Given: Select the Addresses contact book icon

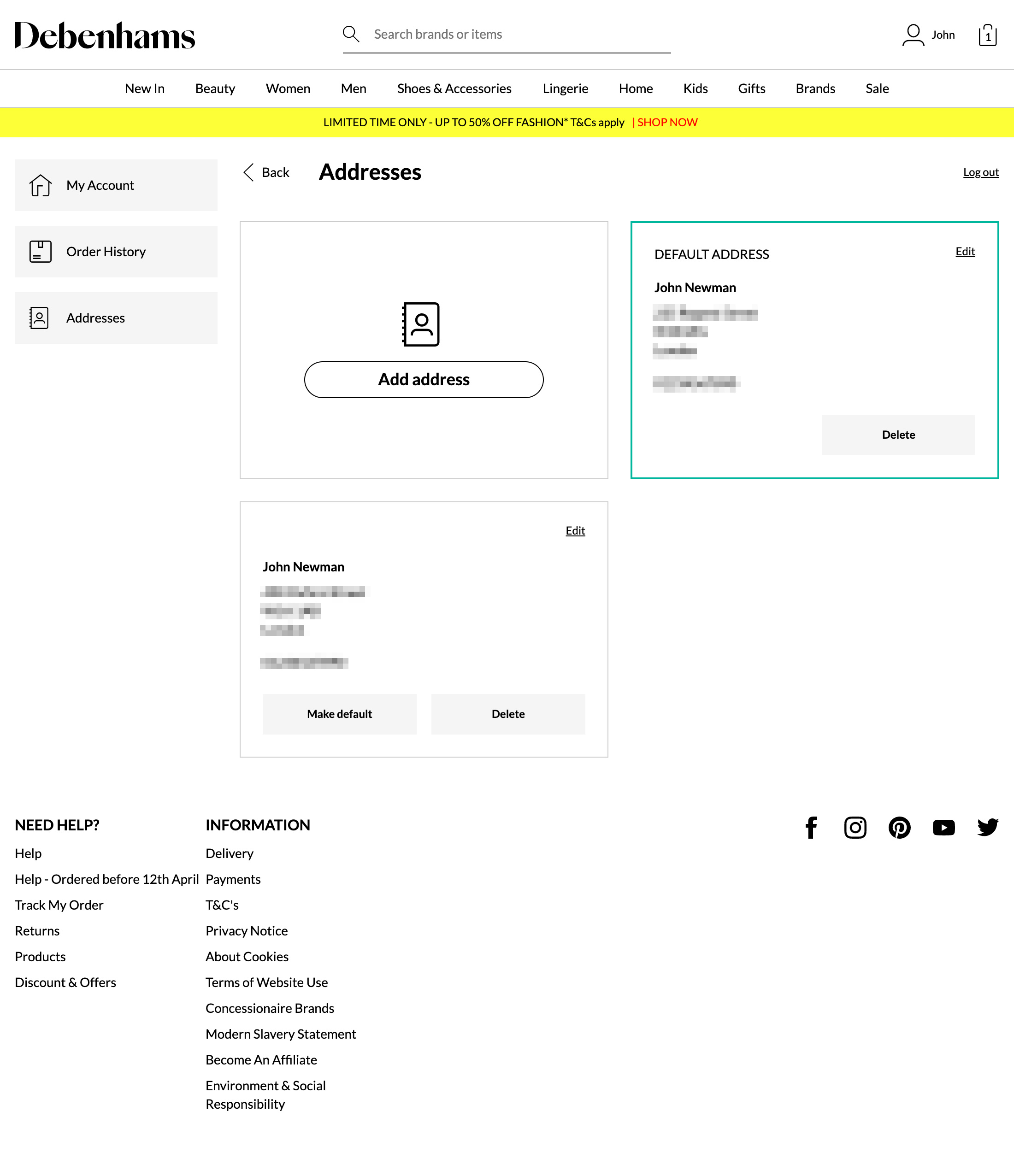Looking at the screenshot, I should coord(39,318).
